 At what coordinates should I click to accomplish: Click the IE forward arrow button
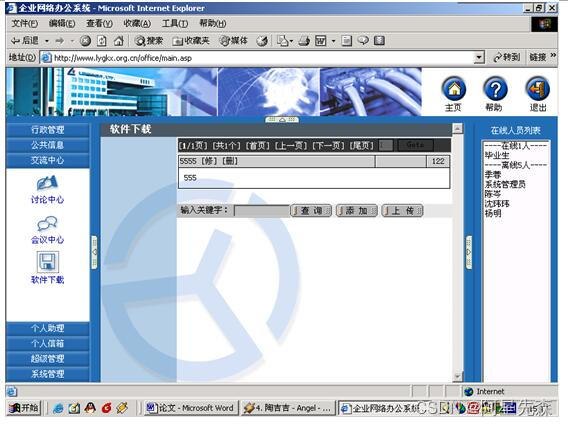(60, 41)
